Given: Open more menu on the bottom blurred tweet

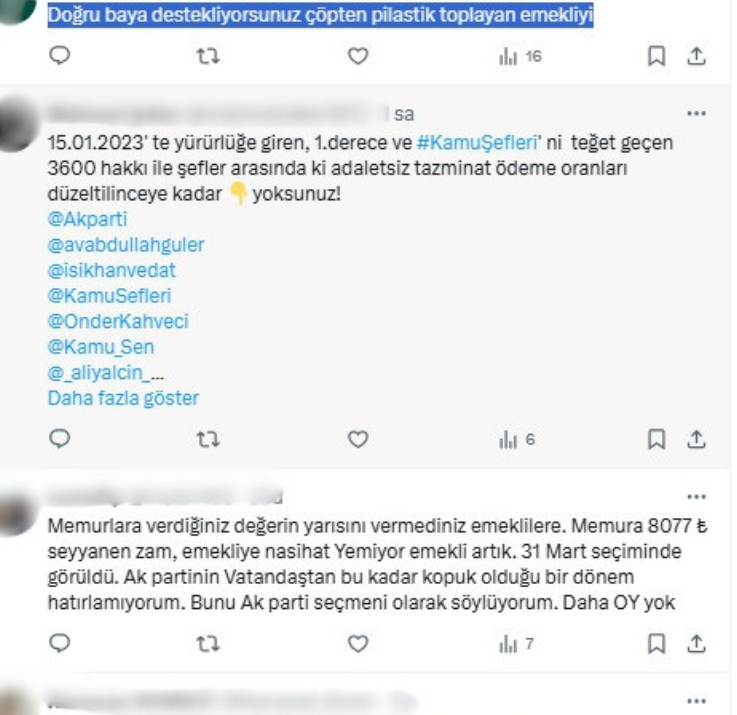Looking at the screenshot, I should click(696, 701).
